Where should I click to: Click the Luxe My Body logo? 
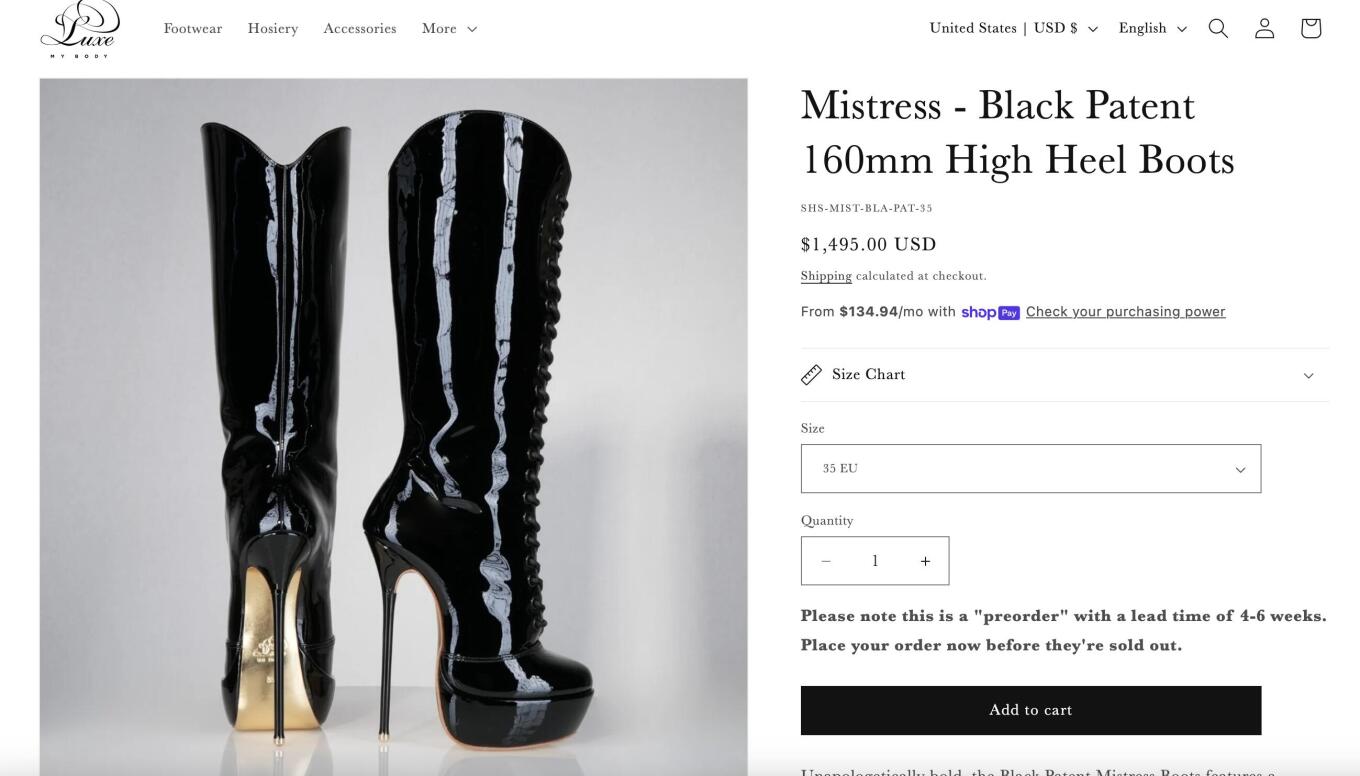(x=80, y=28)
